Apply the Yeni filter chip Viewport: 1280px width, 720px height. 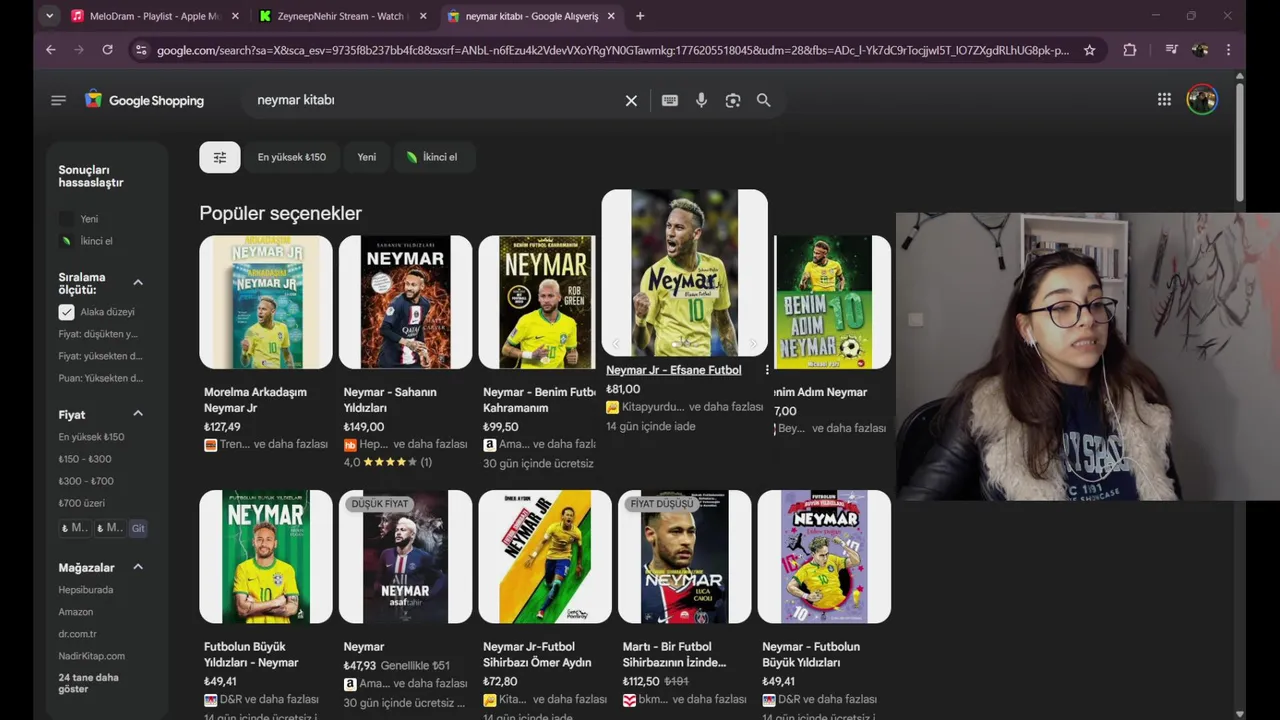click(x=367, y=157)
